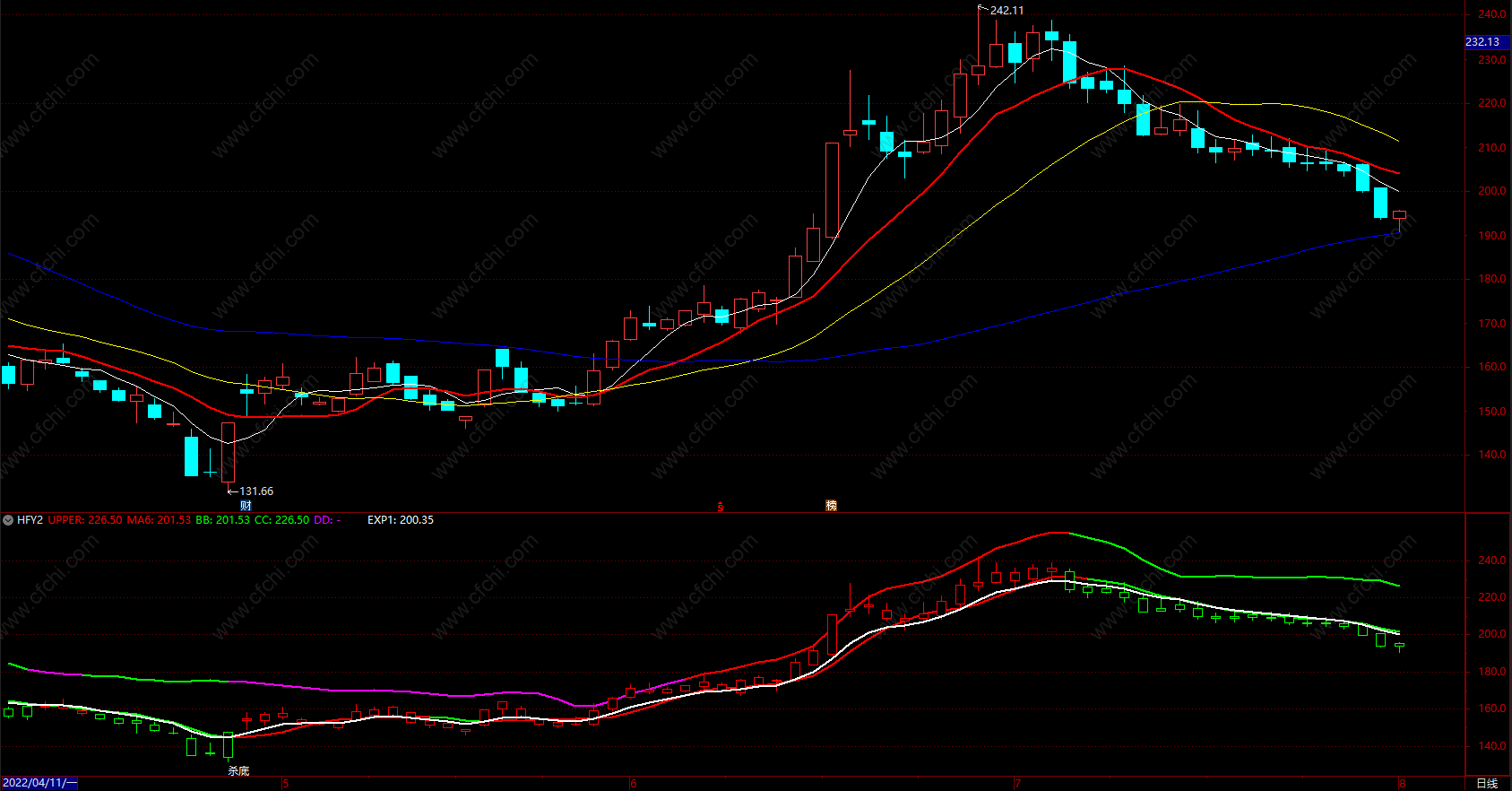Screen dimensions: 1512x791
Task: Click the 财 financial marker icon
Action: click(x=246, y=506)
